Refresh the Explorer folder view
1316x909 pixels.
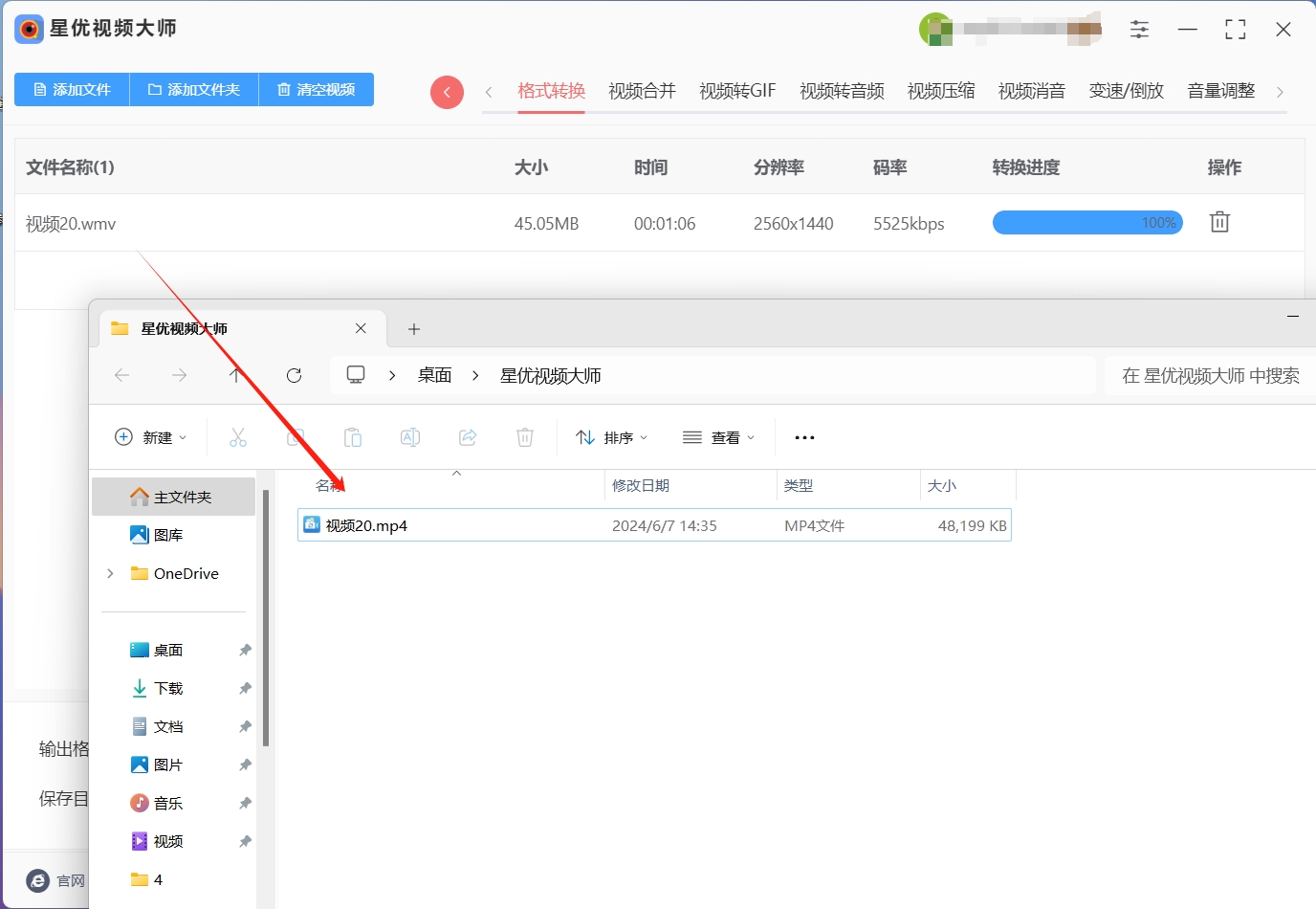pyautogui.click(x=294, y=375)
